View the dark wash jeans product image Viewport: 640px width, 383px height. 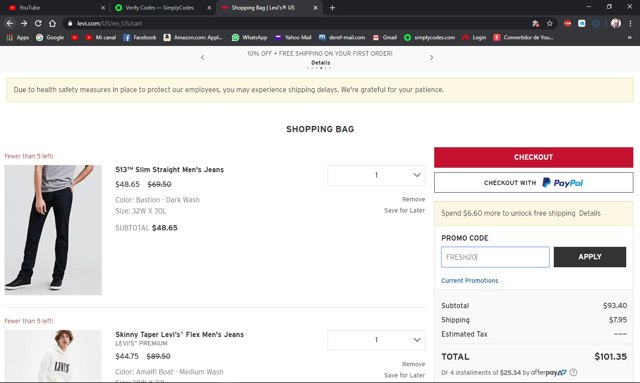53,230
